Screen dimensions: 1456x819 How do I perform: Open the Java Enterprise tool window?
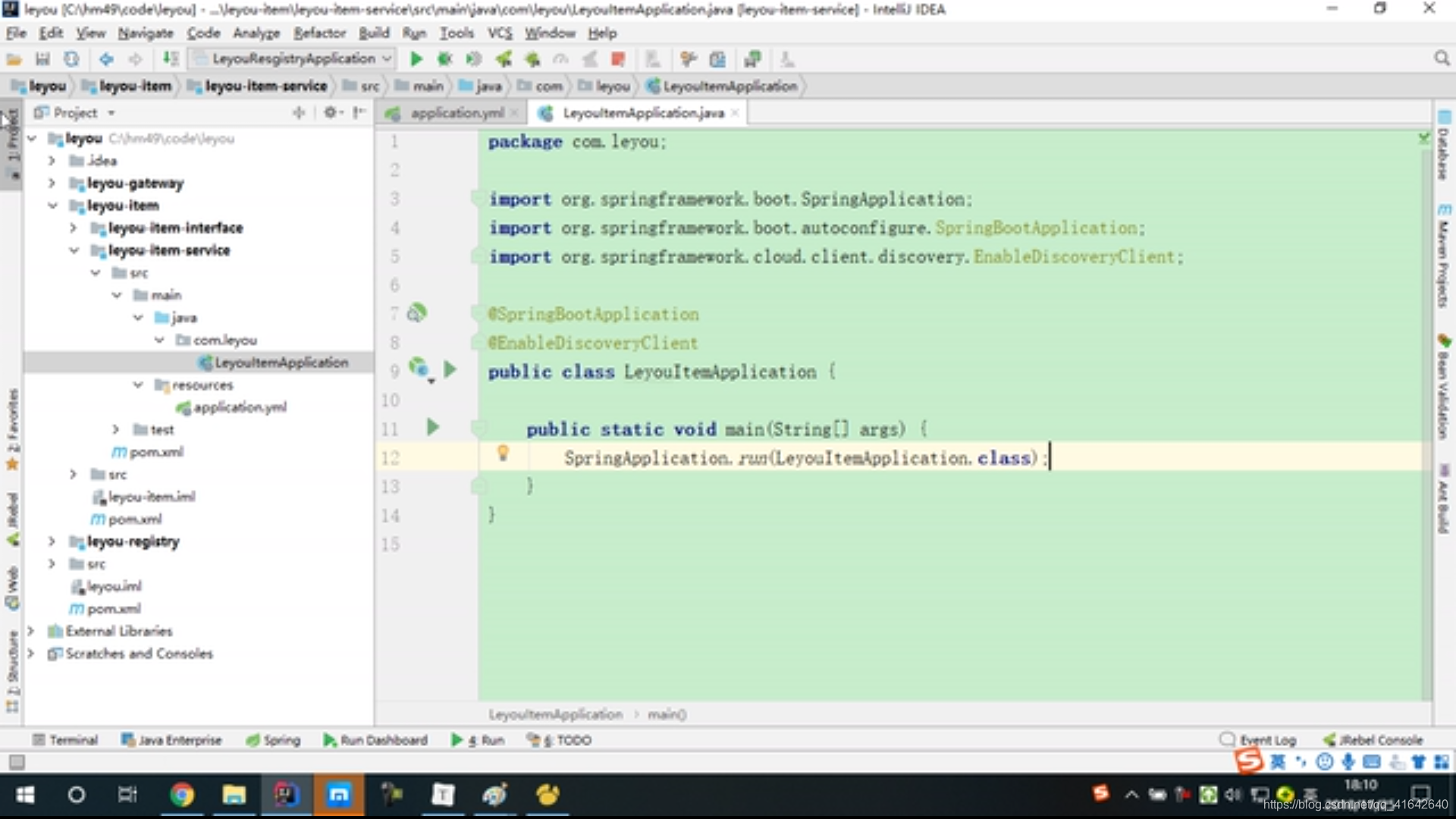pyautogui.click(x=171, y=740)
